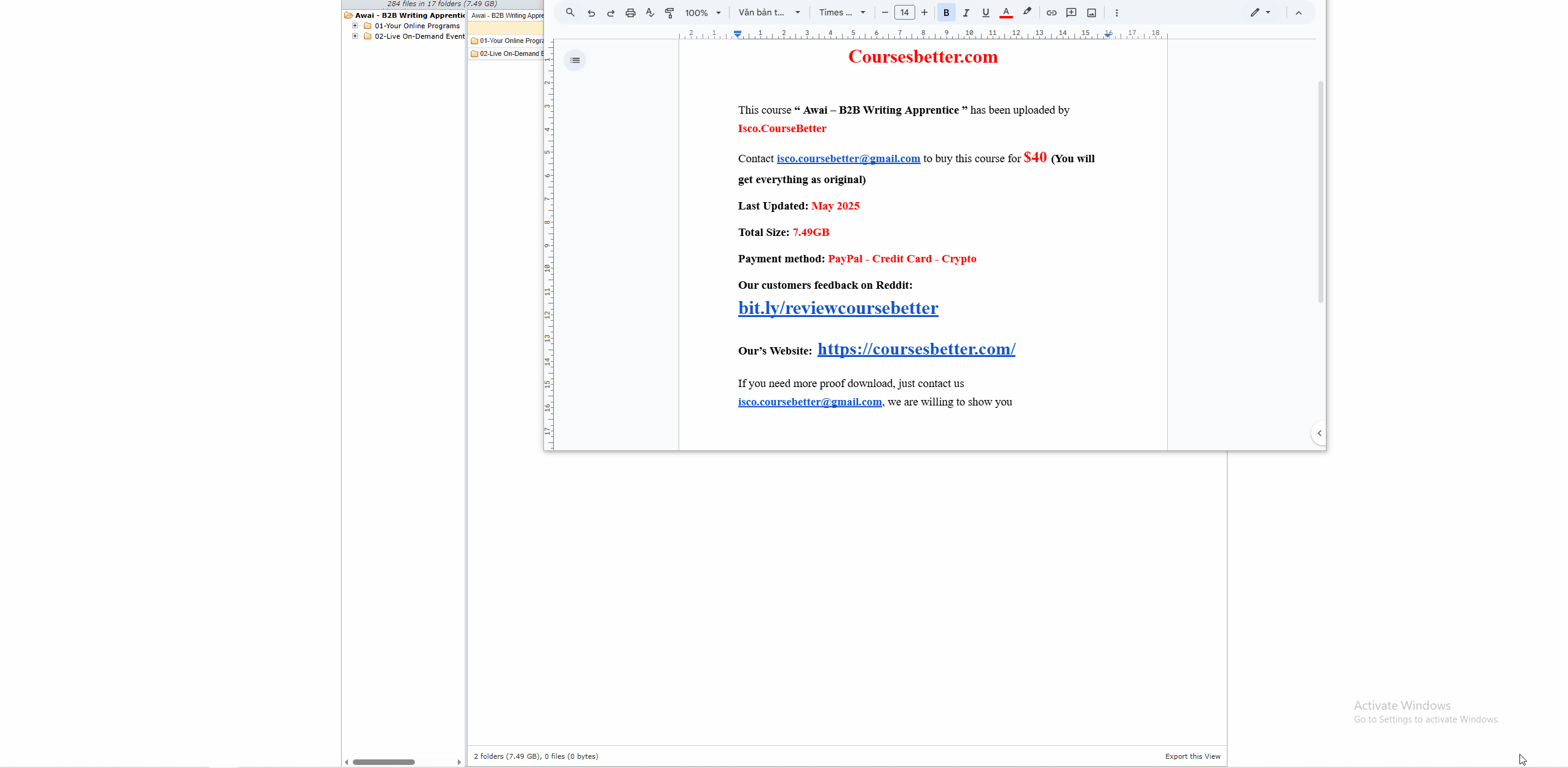Open the text color picker
The image size is (1568, 768).
1006,12
